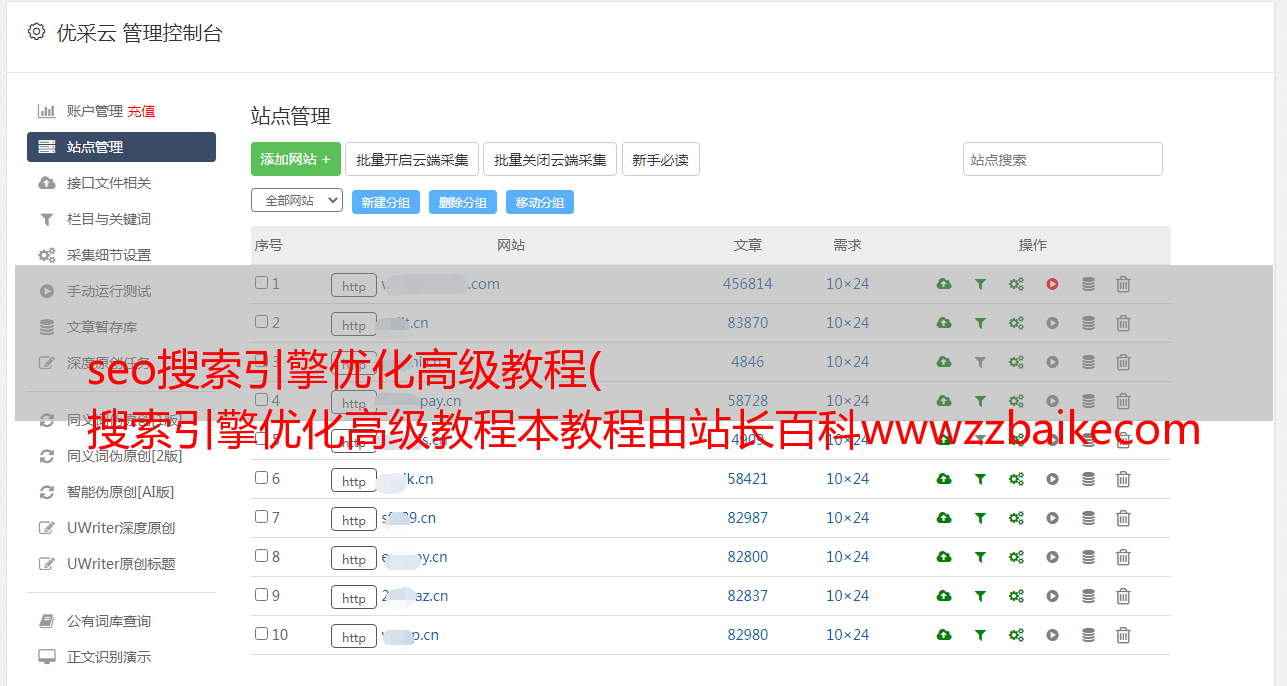Click the play icon in row 6
Image resolution: width=1287 pixels, height=686 pixels.
(1052, 479)
